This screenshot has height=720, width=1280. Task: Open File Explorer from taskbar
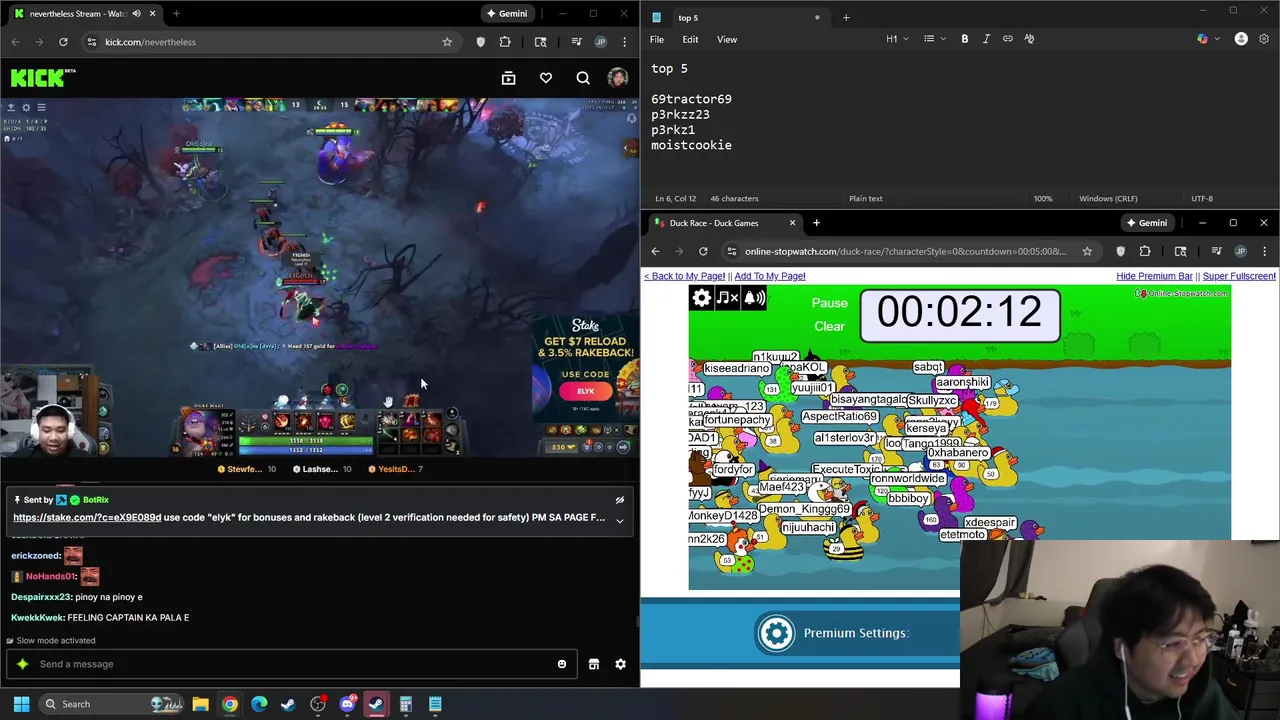[200, 704]
